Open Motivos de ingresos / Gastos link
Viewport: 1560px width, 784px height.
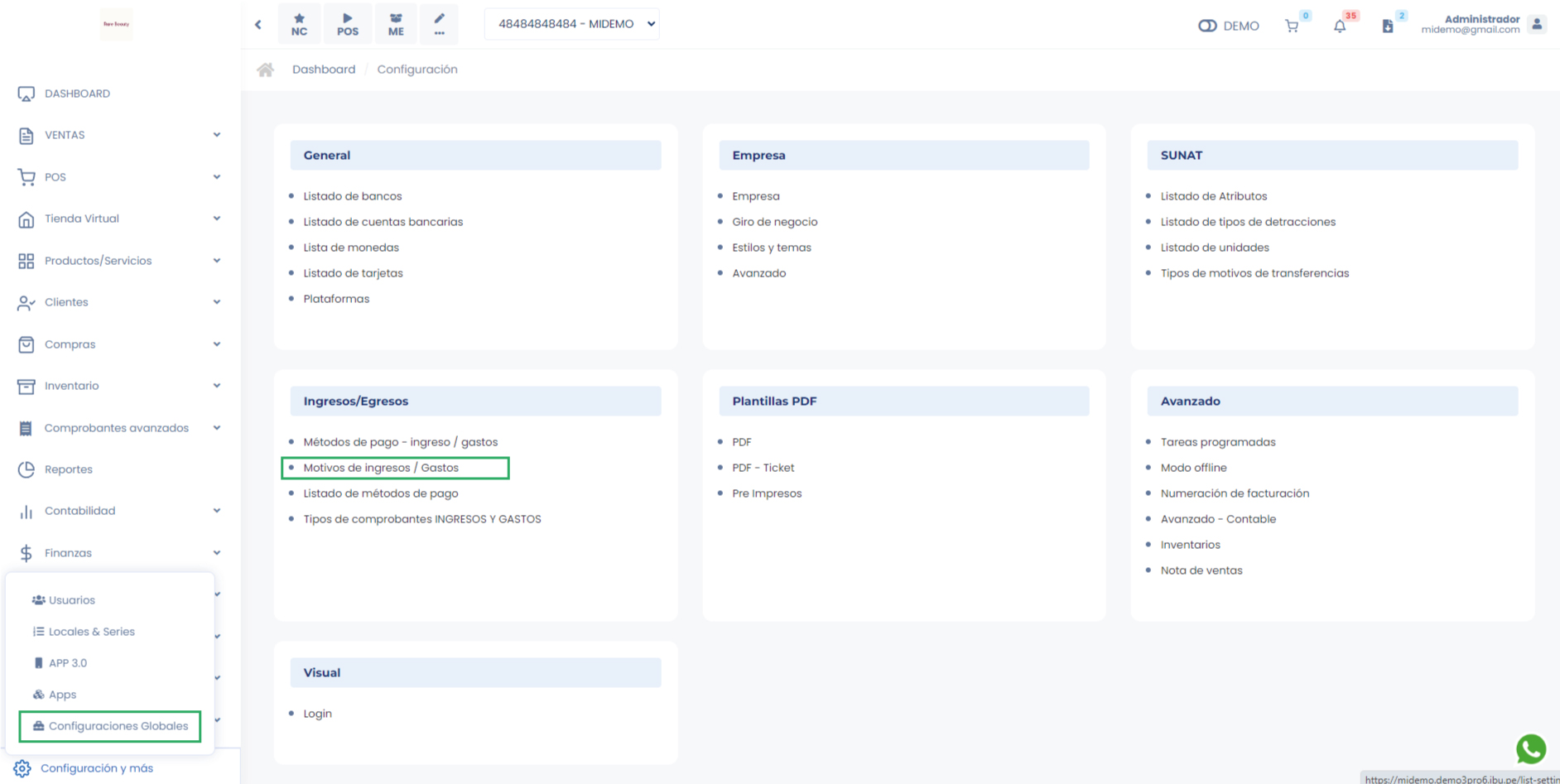[x=381, y=468]
